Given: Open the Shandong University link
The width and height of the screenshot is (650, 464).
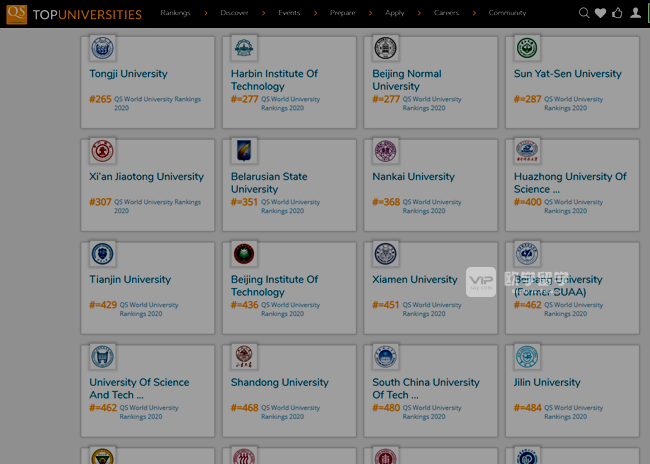Looking at the screenshot, I should click(x=280, y=383).
